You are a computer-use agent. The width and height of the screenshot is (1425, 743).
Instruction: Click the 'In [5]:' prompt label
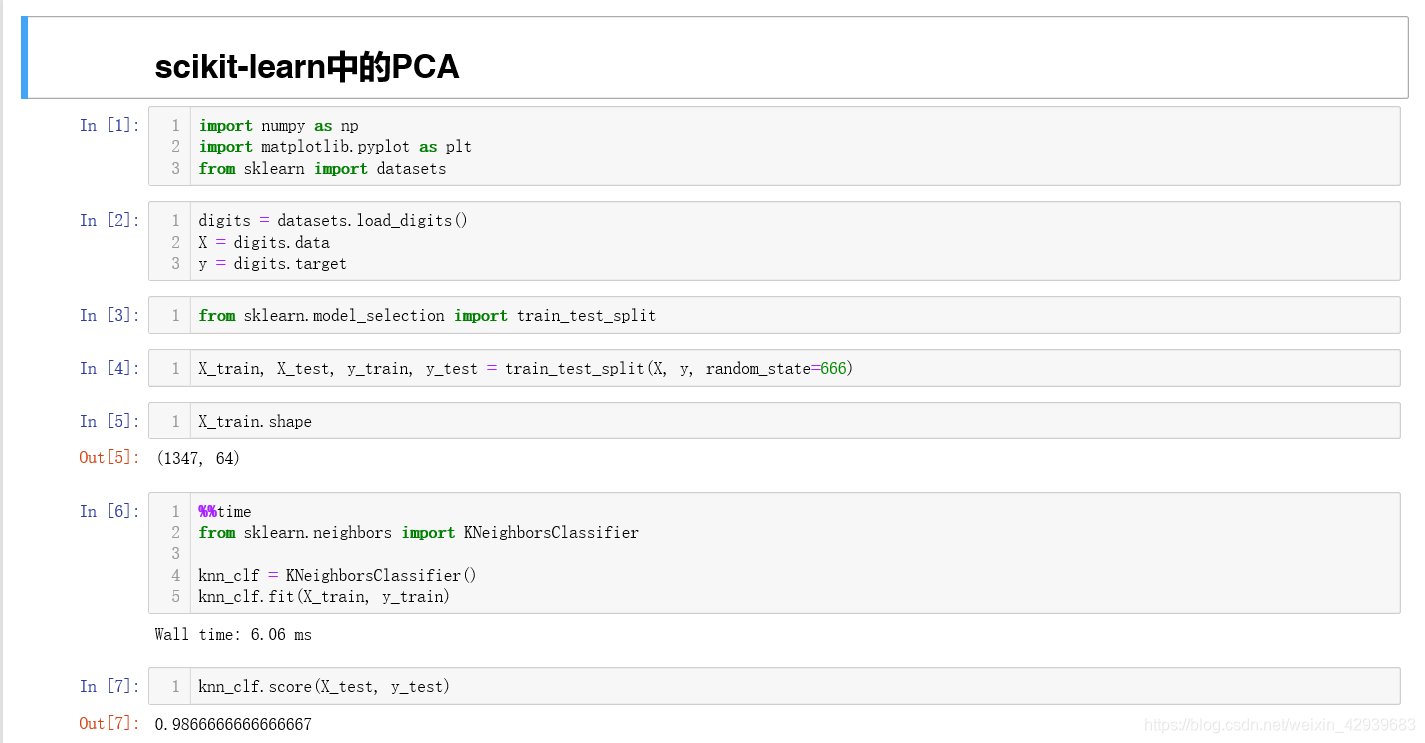(110, 421)
